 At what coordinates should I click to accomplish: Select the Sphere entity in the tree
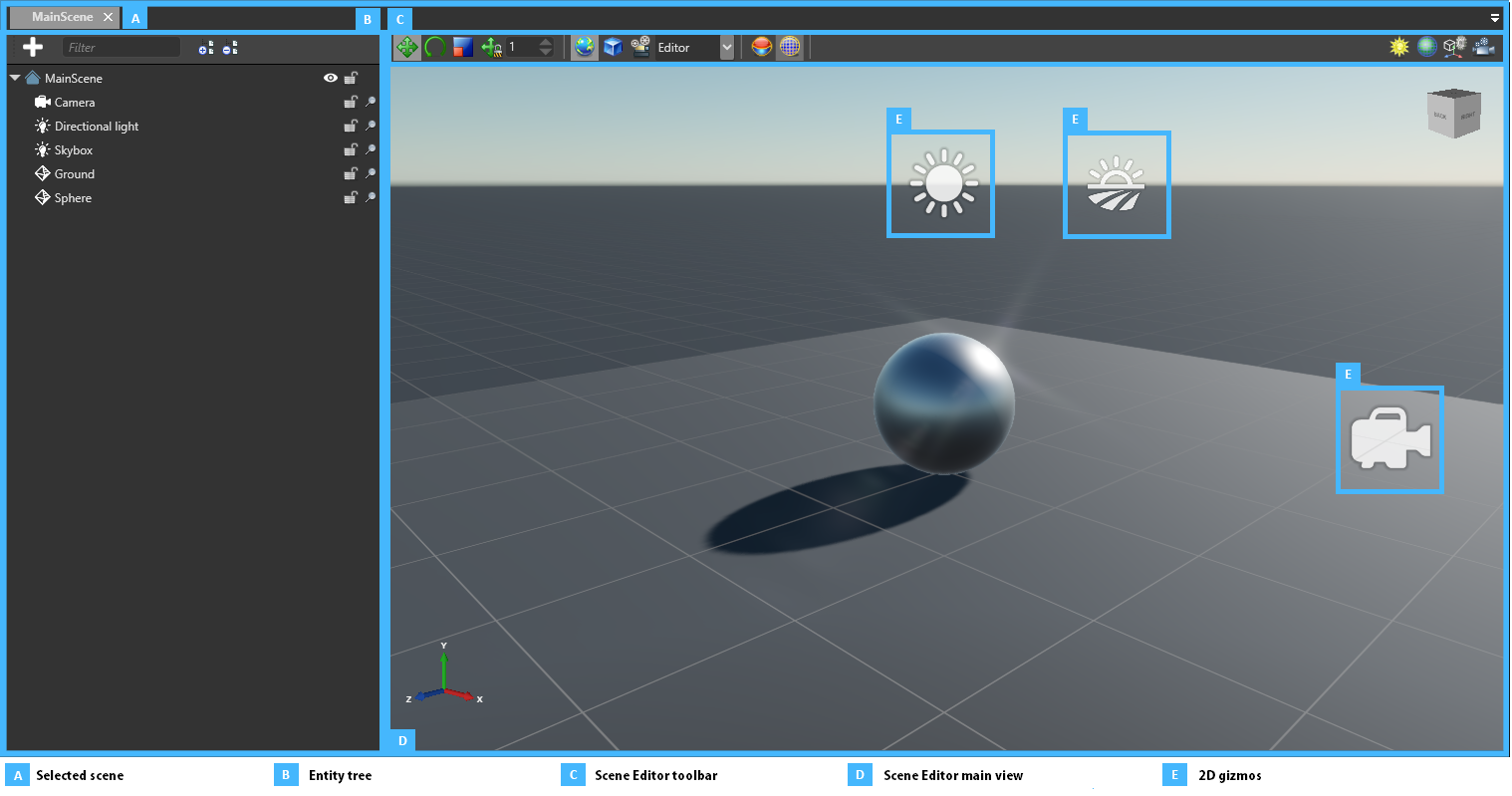click(74, 197)
